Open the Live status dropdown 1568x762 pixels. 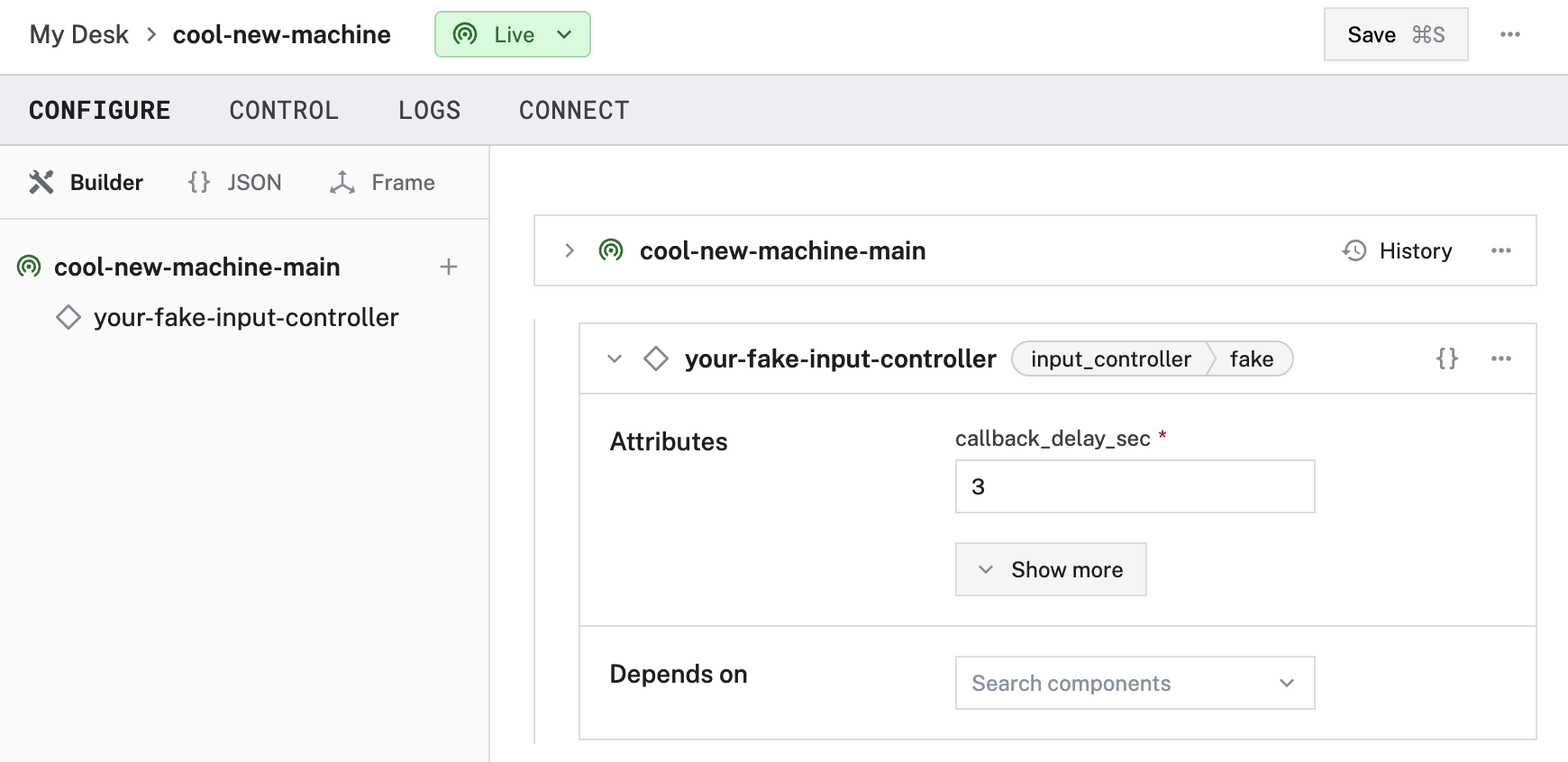click(513, 34)
